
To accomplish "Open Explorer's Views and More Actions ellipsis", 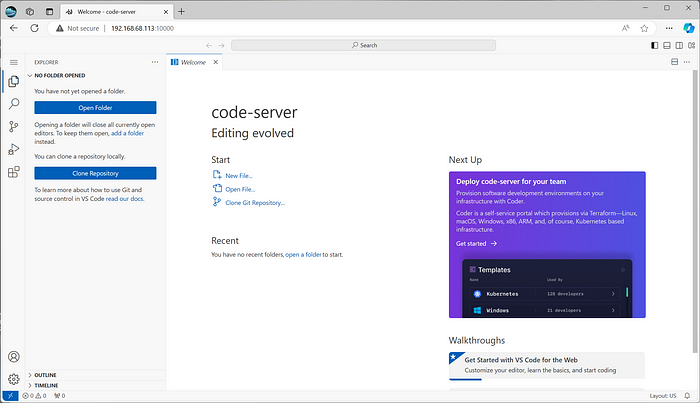I will (x=155, y=62).
